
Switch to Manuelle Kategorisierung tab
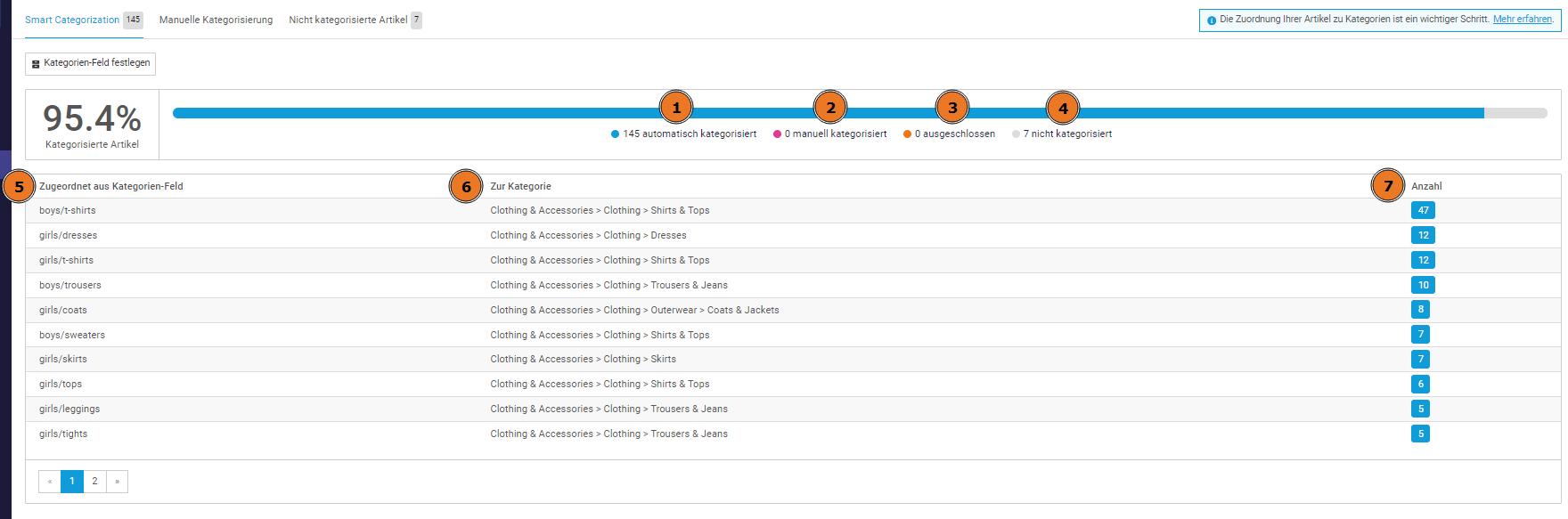pyautogui.click(x=216, y=20)
